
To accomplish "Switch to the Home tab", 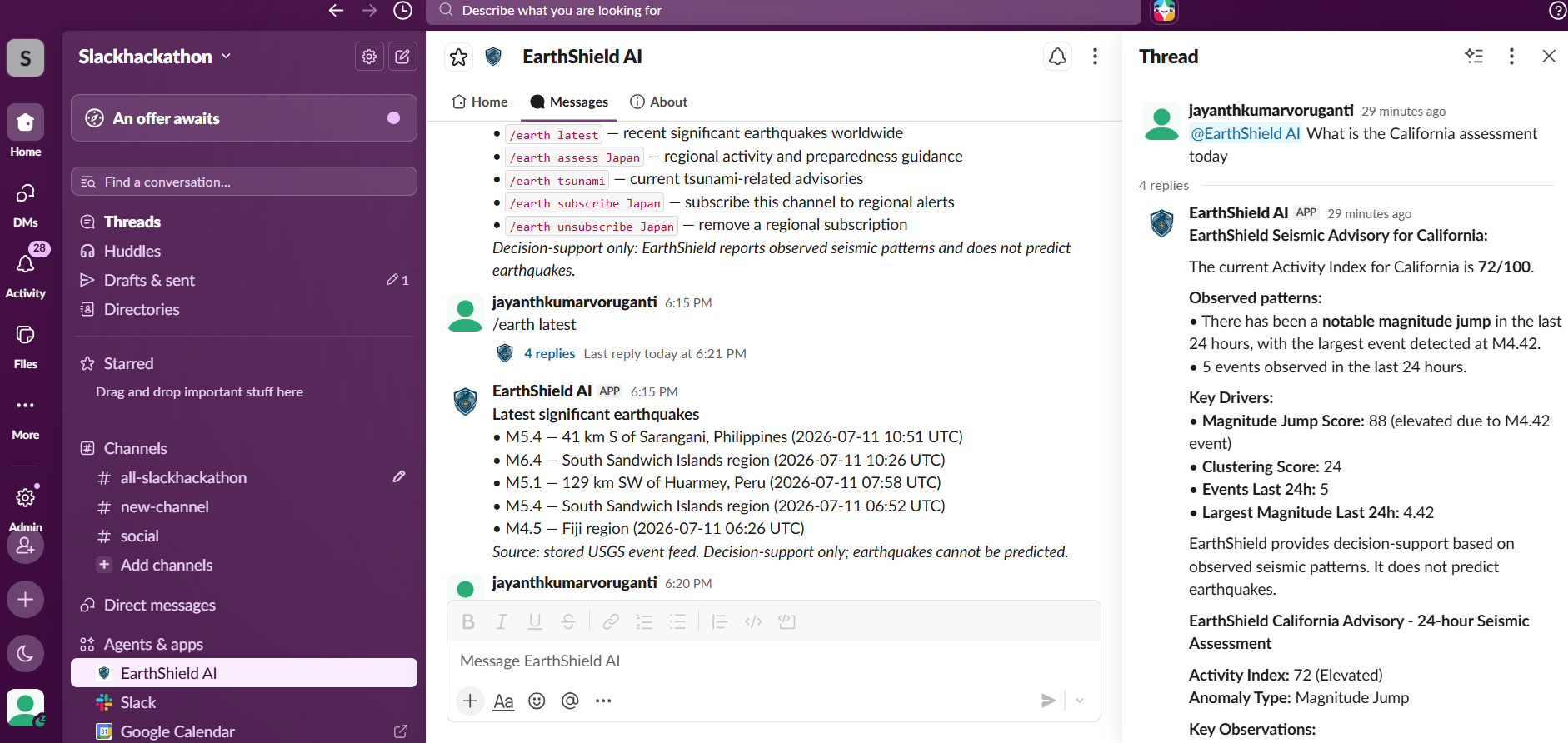I will click(x=479, y=102).
